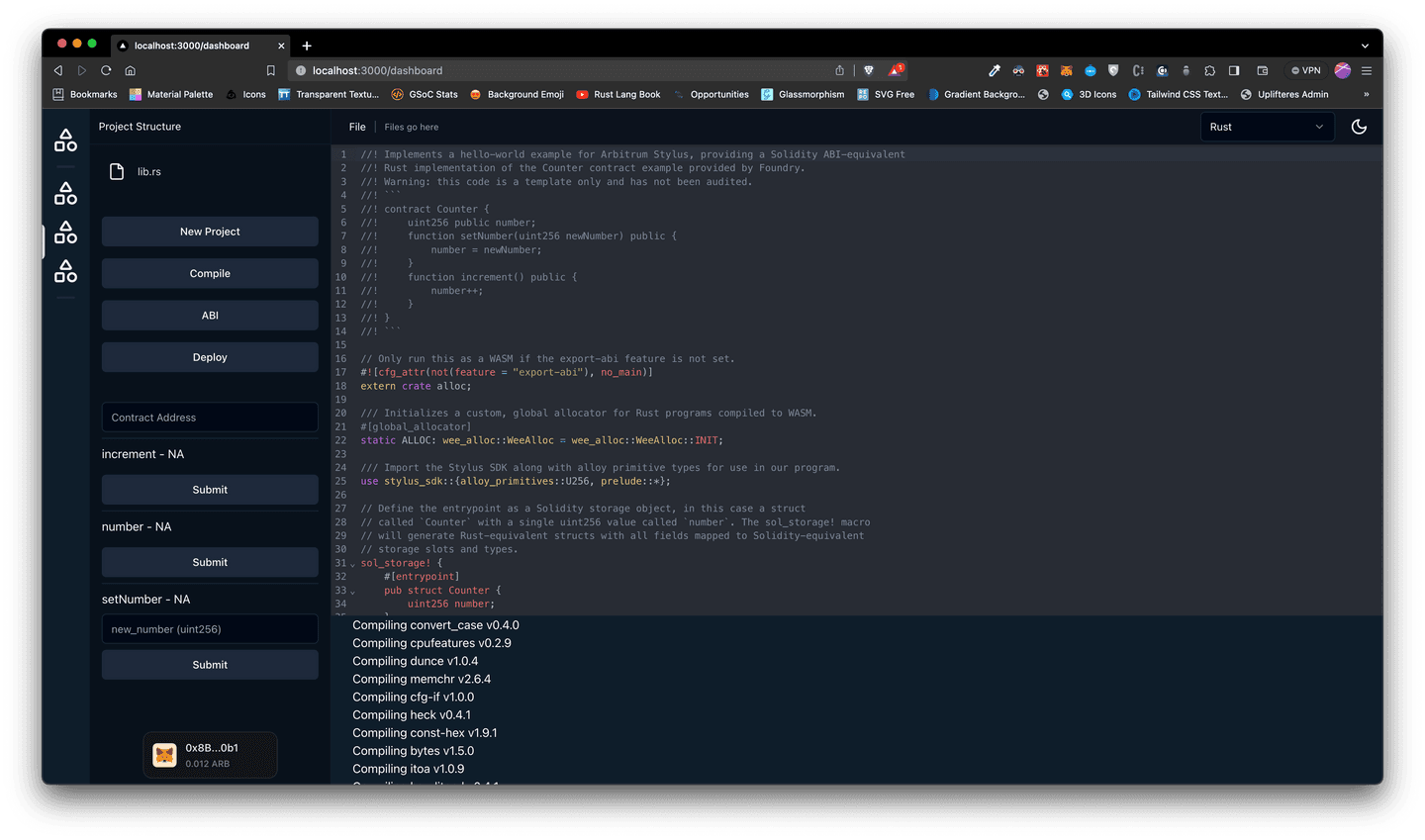Click the New Project button

point(210,232)
